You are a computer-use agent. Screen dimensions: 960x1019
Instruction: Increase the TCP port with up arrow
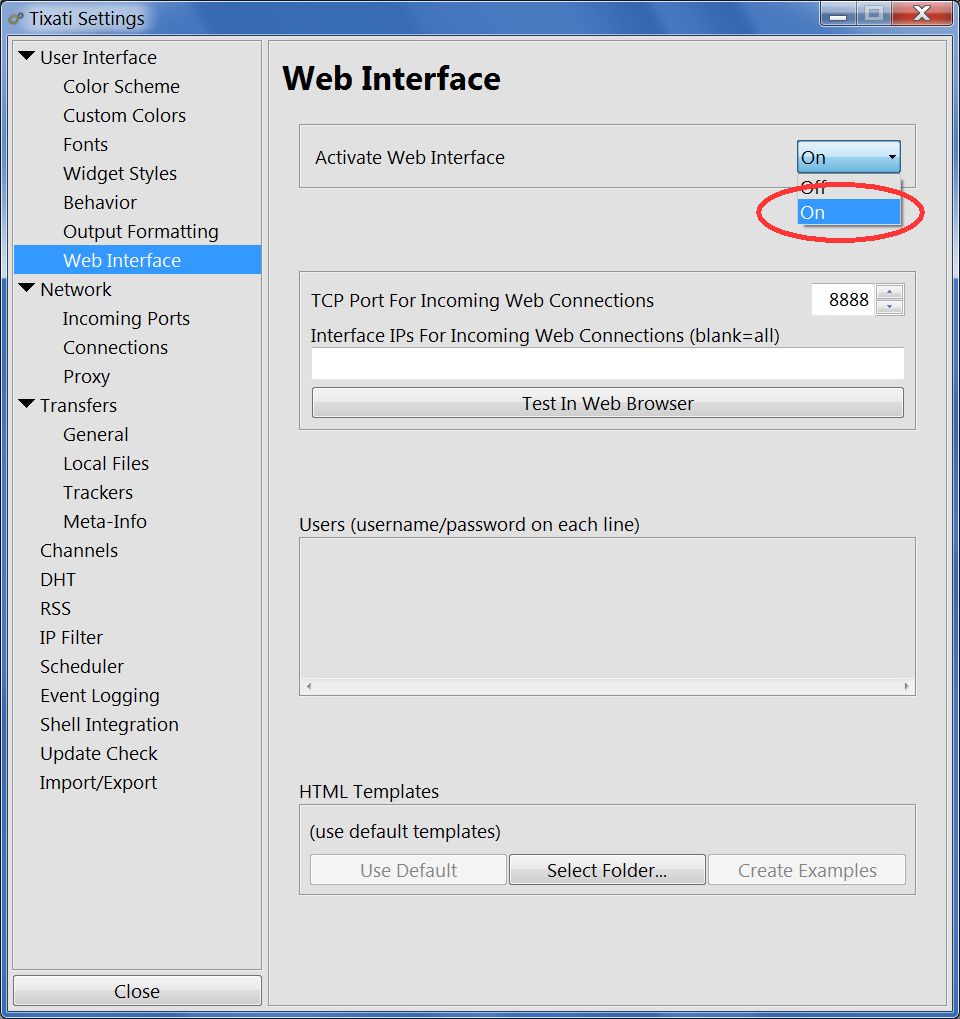pos(889,292)
